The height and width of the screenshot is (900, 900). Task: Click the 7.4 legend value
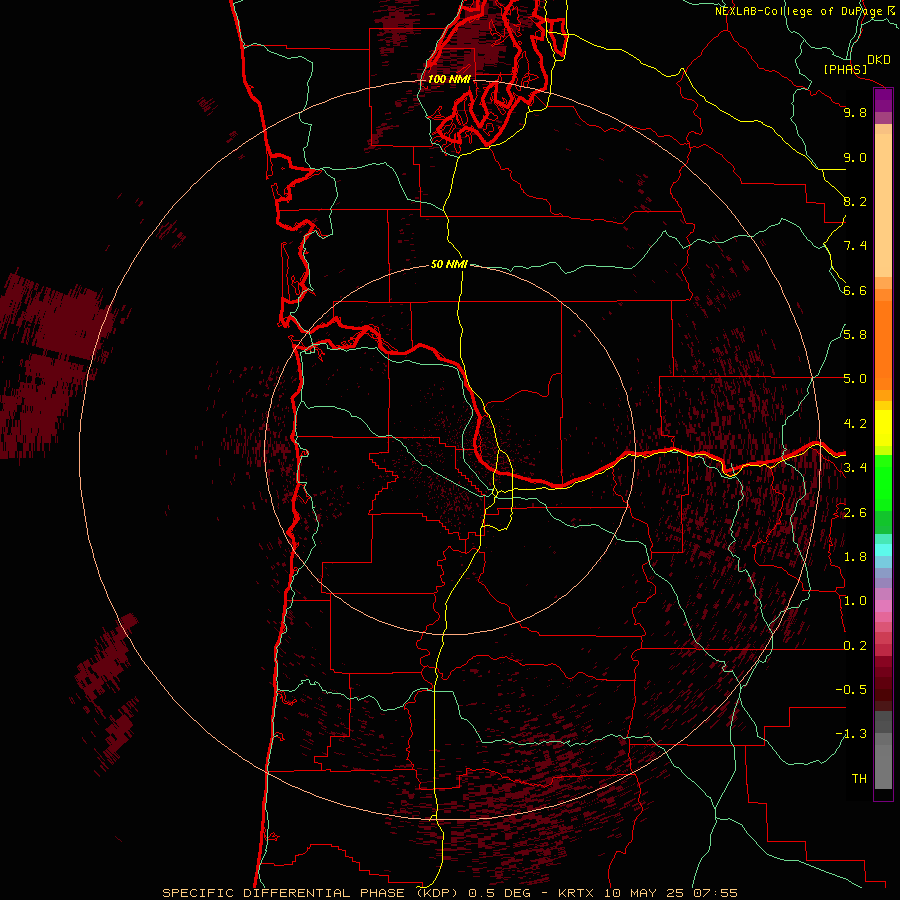855,246
